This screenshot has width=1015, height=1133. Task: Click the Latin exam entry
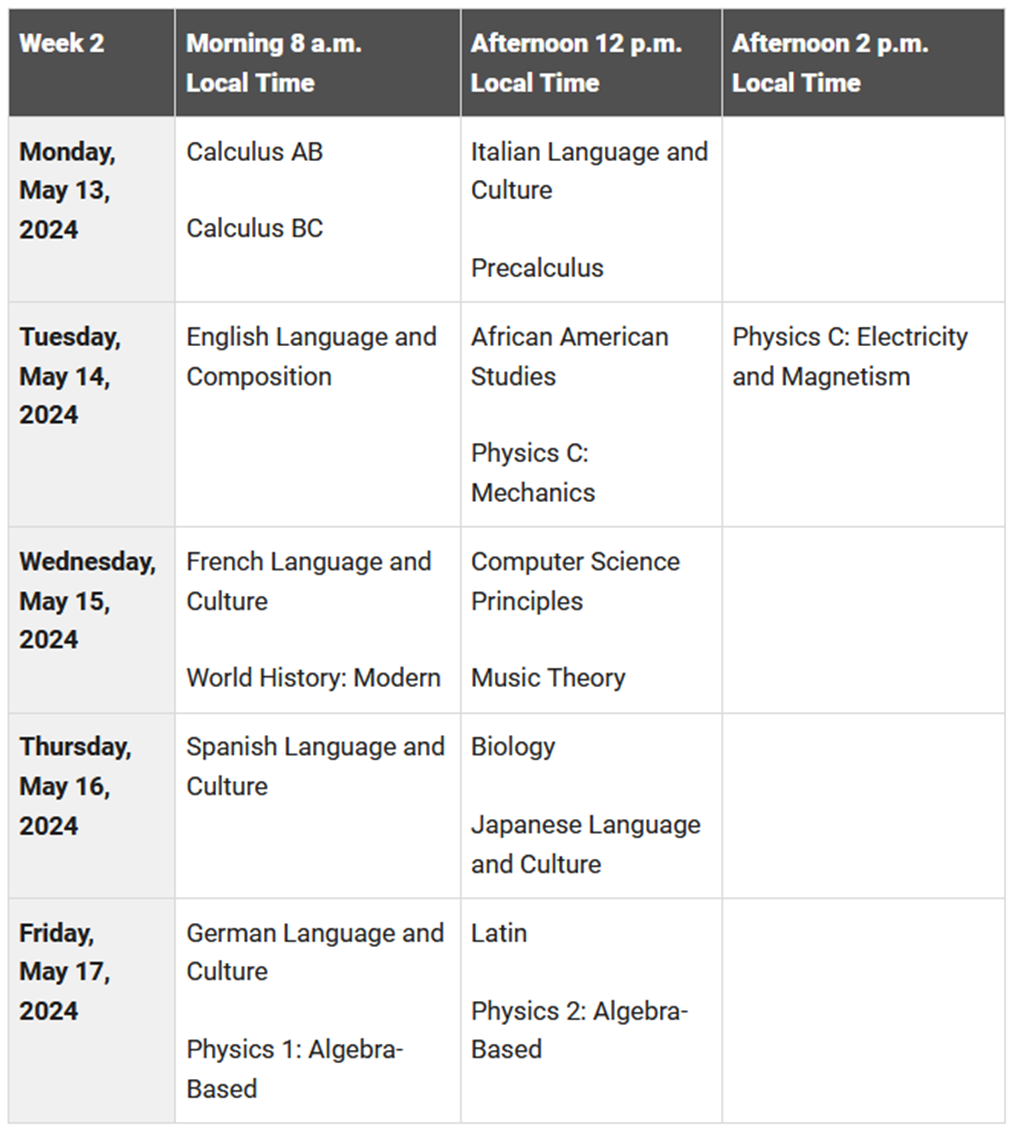498,933
